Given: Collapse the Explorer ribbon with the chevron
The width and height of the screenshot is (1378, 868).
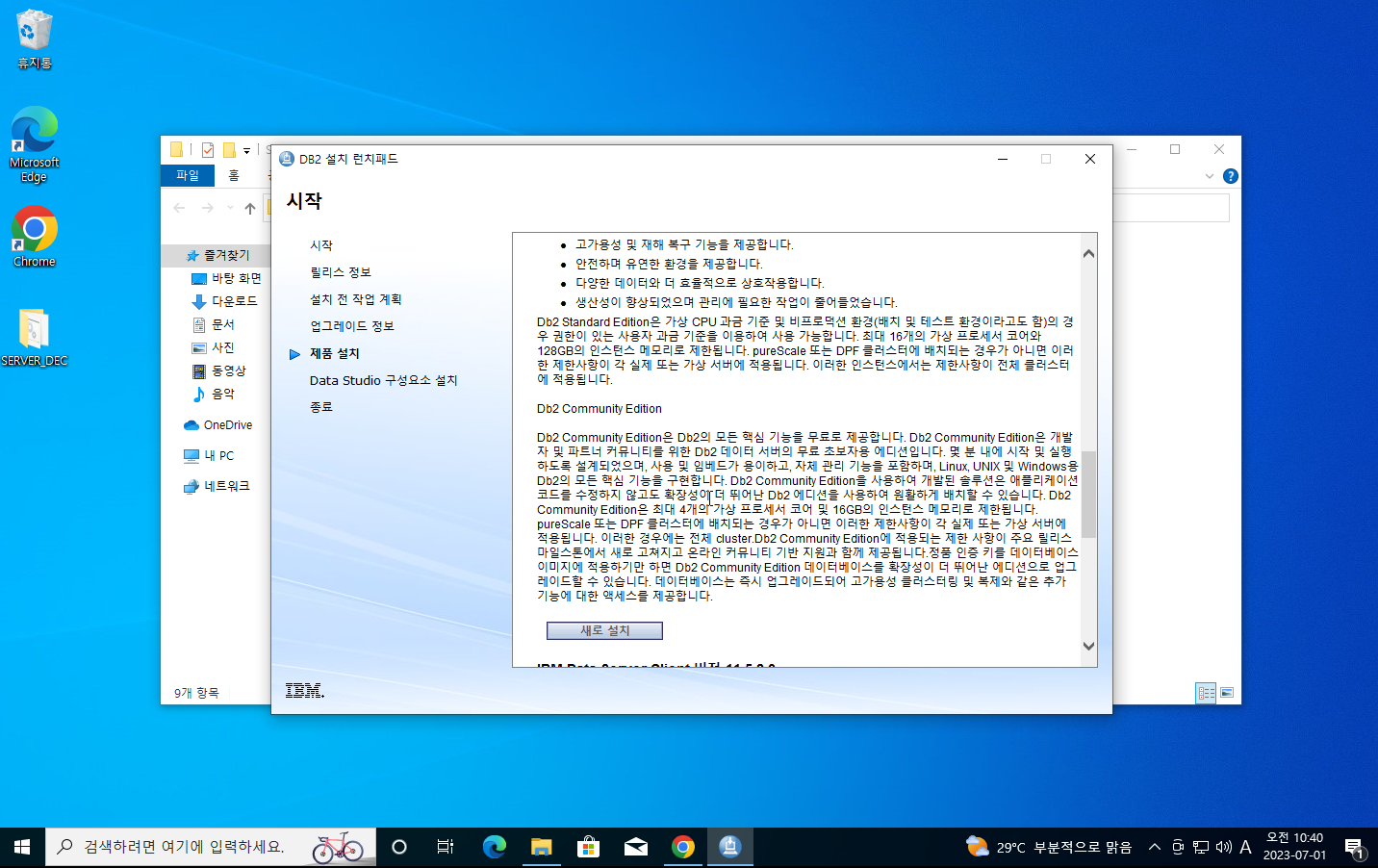Looking at the screenshot, I should click(x=1210, y=176).
